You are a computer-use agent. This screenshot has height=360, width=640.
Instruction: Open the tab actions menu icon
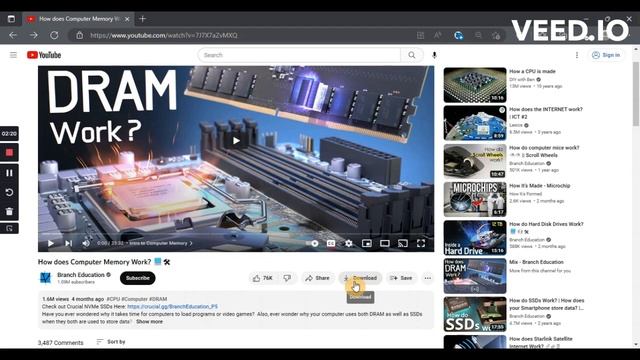point(11,19)
